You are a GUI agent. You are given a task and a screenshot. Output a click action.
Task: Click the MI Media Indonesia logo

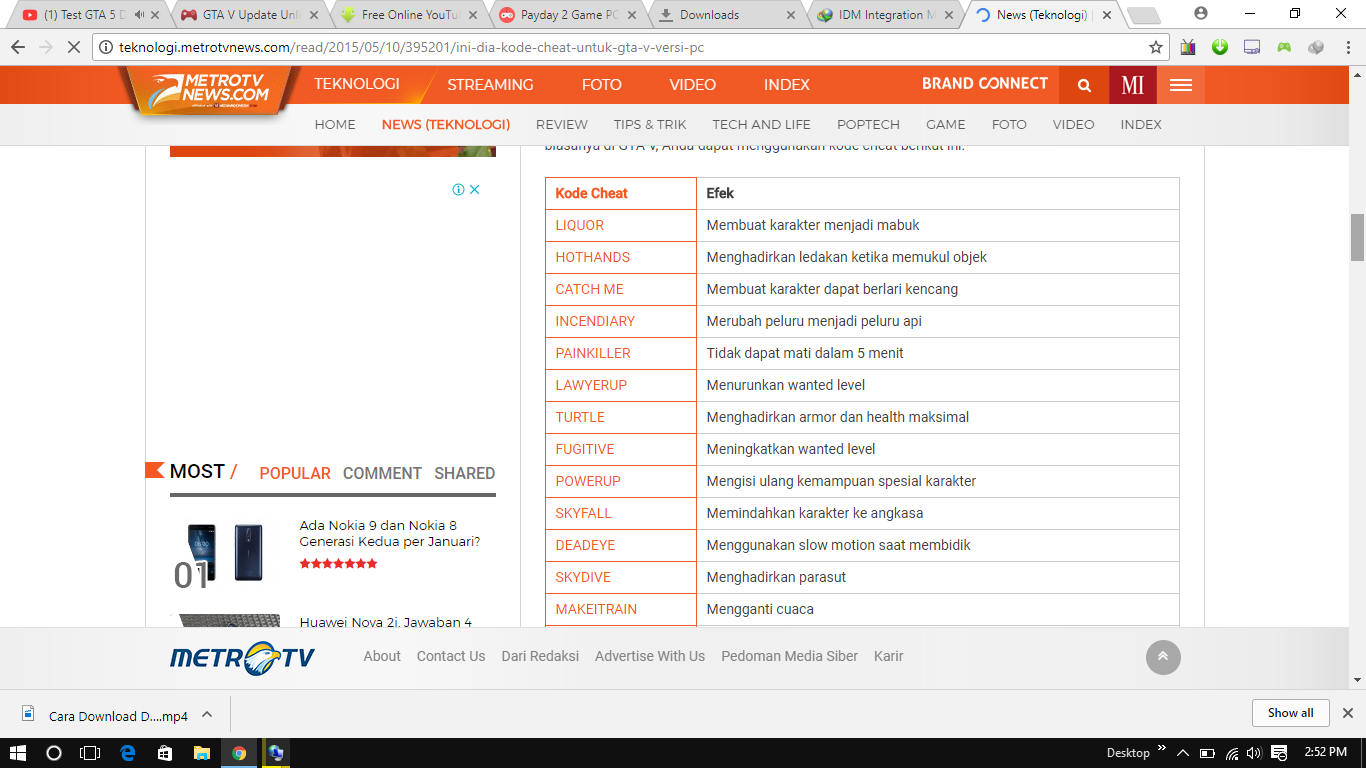(x=1133, y=85)
